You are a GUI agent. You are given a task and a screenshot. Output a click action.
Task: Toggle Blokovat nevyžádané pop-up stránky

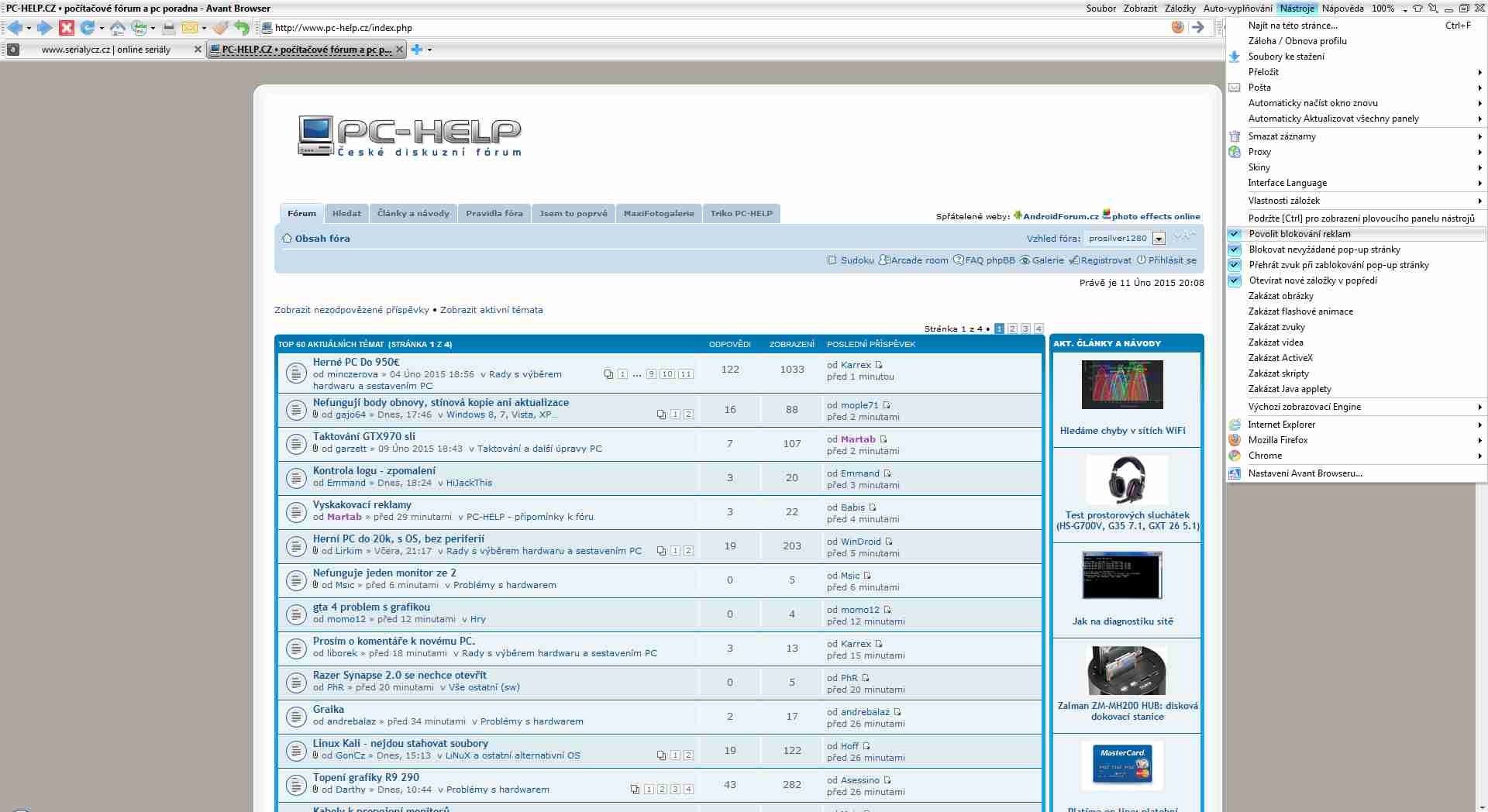[x=1324, y=249]
